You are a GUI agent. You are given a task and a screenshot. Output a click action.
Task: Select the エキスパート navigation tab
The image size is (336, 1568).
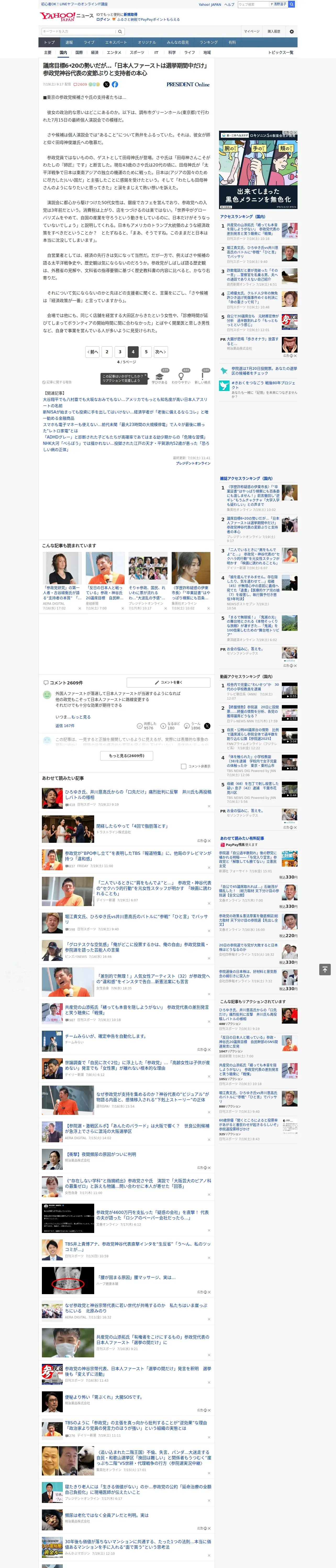point(116,43)
